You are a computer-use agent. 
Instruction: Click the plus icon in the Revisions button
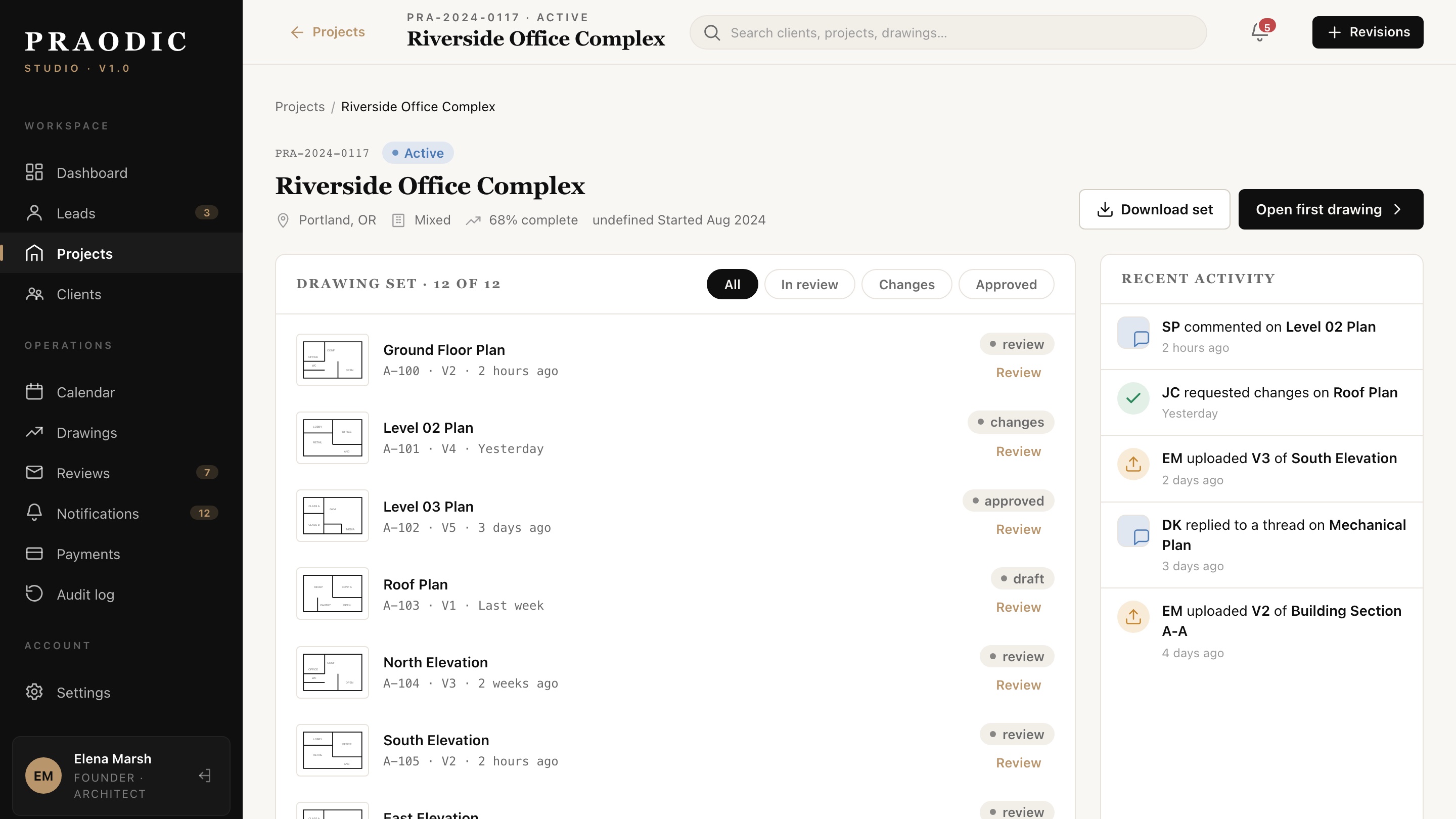1335,32
